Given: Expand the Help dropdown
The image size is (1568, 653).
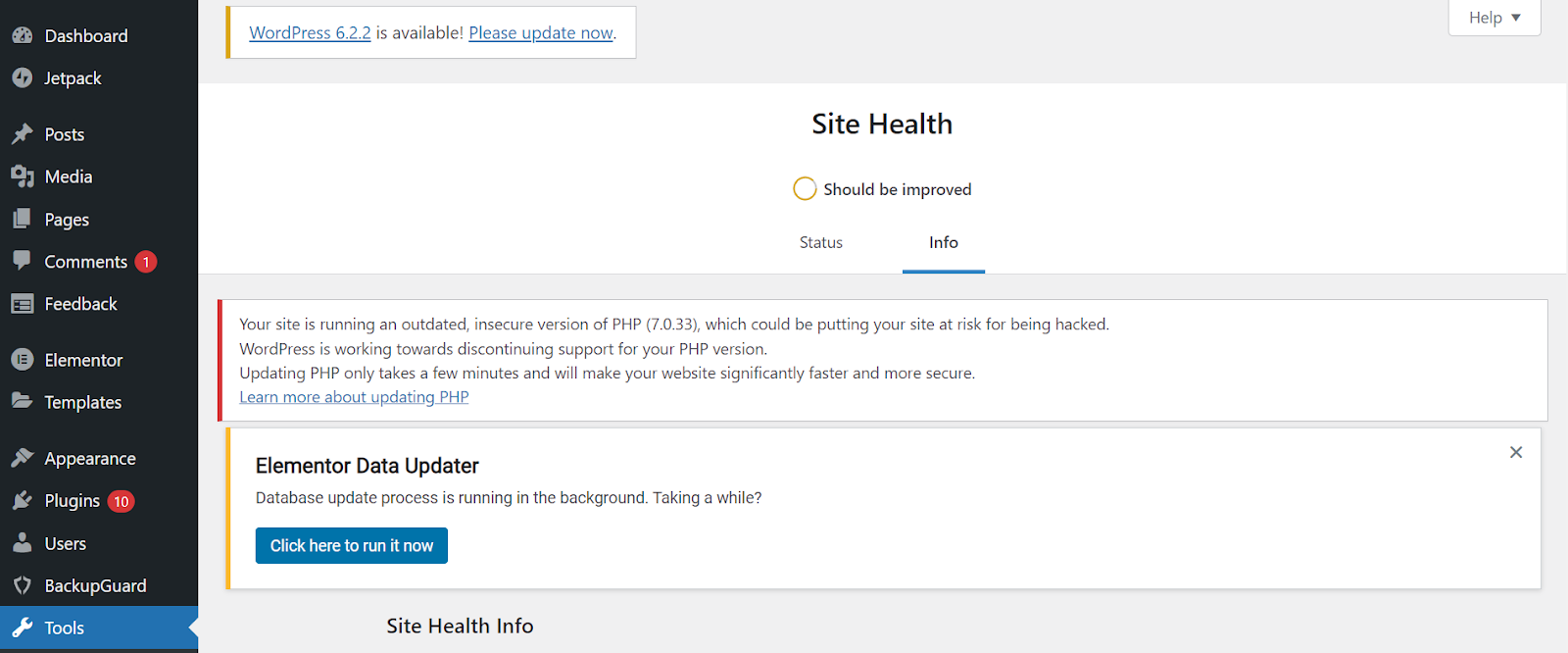Looking at the screenshot, I should click(1493, 18).
